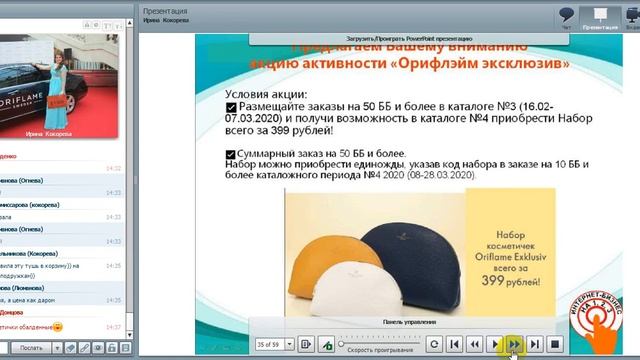
Task: Click the slide number field 35 of 59
Action: click(270, 344)
